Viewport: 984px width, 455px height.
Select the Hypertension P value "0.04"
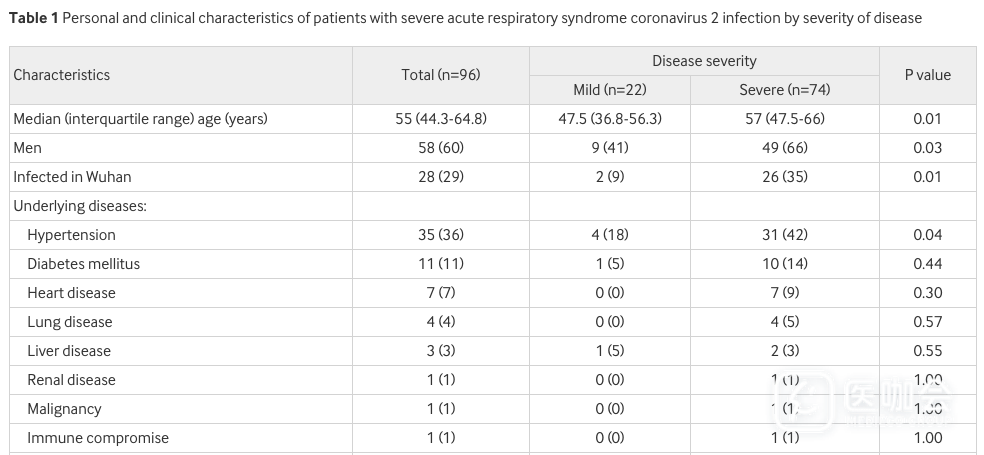(927, 235)
